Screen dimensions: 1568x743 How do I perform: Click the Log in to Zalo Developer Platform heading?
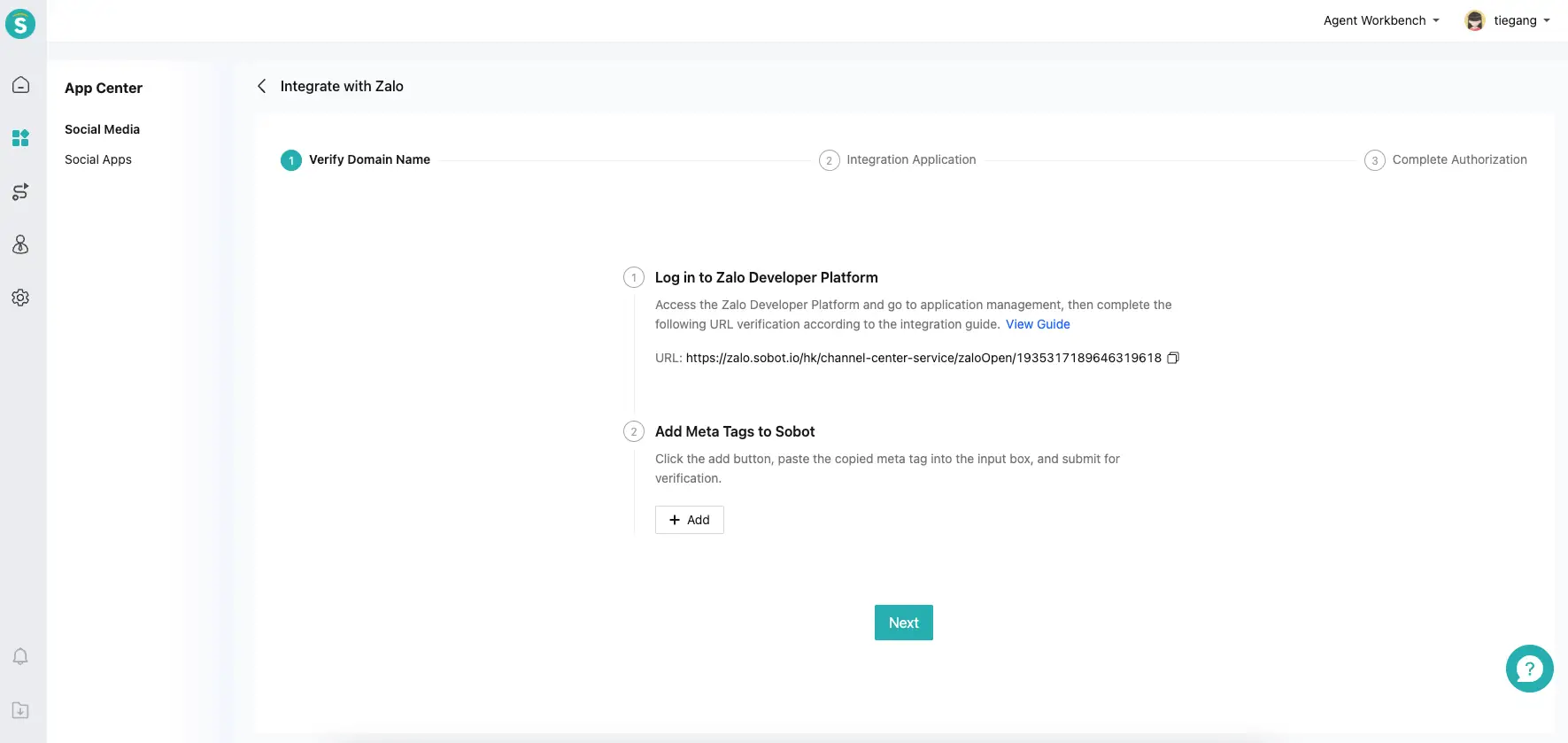coord(767,277)
